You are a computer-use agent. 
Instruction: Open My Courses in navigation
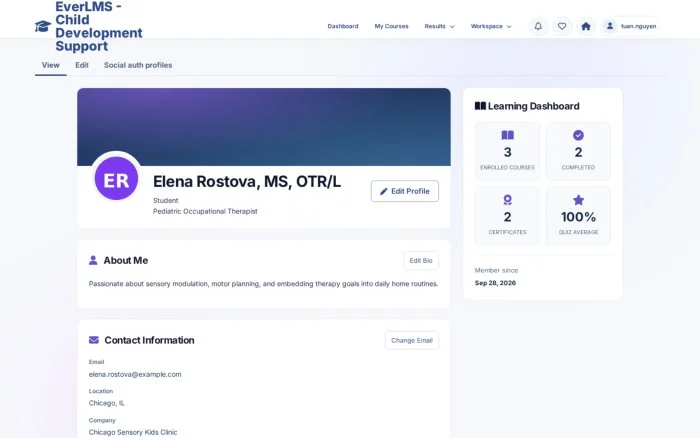(391, 26)
